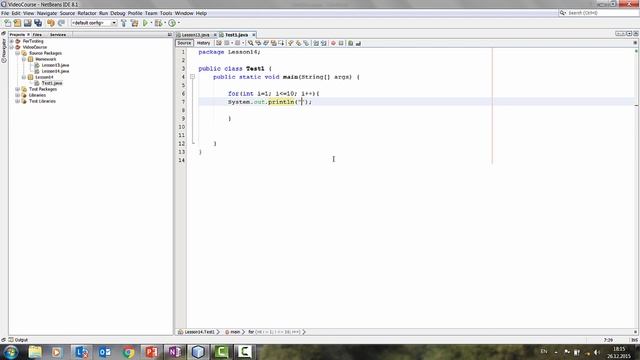
Task: Open the default config combo box
Action: click(x=94, y=23)
